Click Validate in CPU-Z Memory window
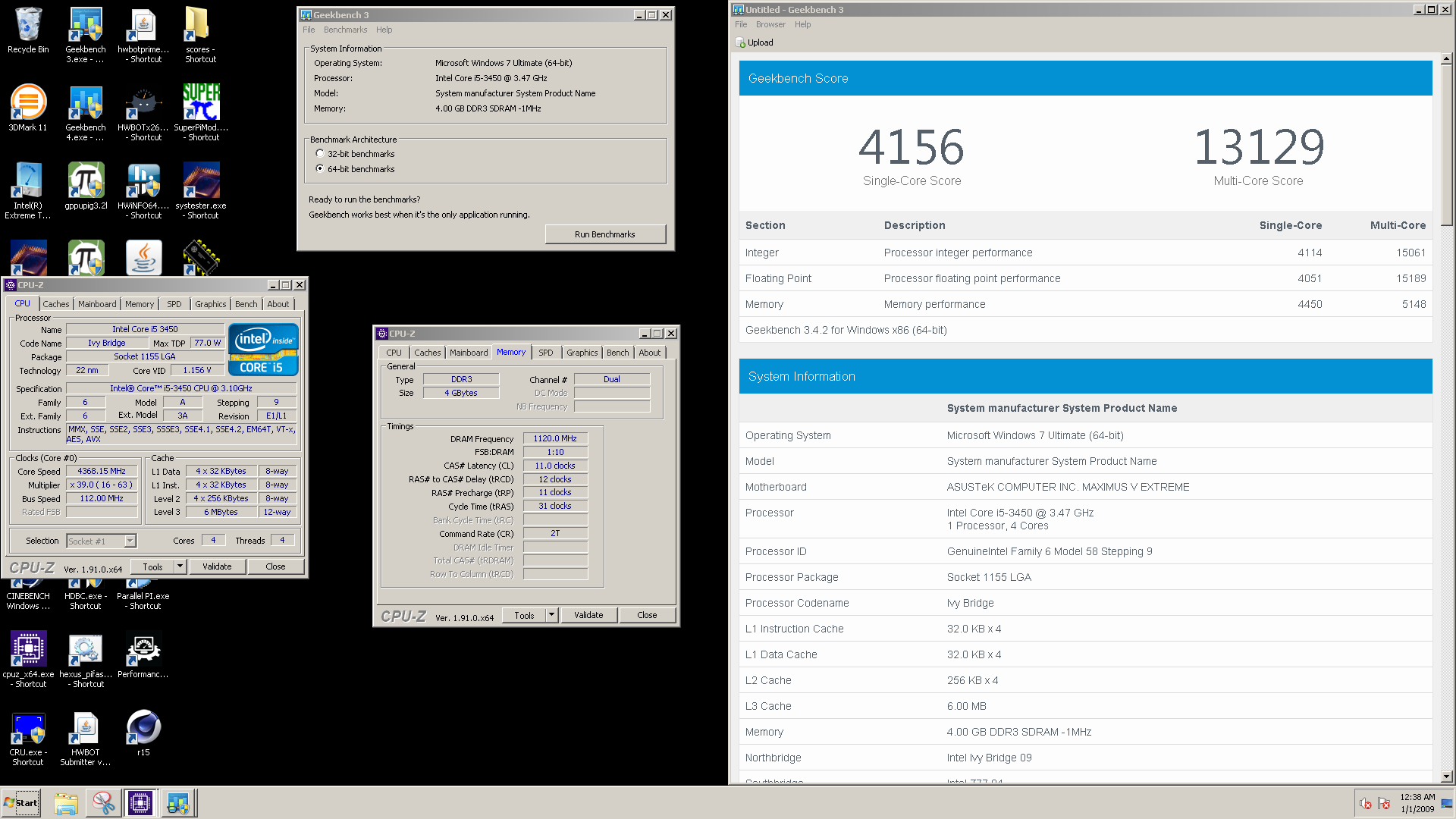 [x=588, y=615]
